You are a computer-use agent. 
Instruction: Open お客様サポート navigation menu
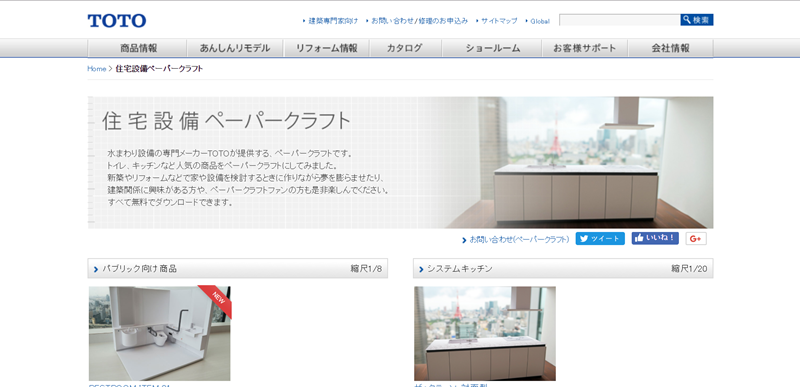point(585,48)
